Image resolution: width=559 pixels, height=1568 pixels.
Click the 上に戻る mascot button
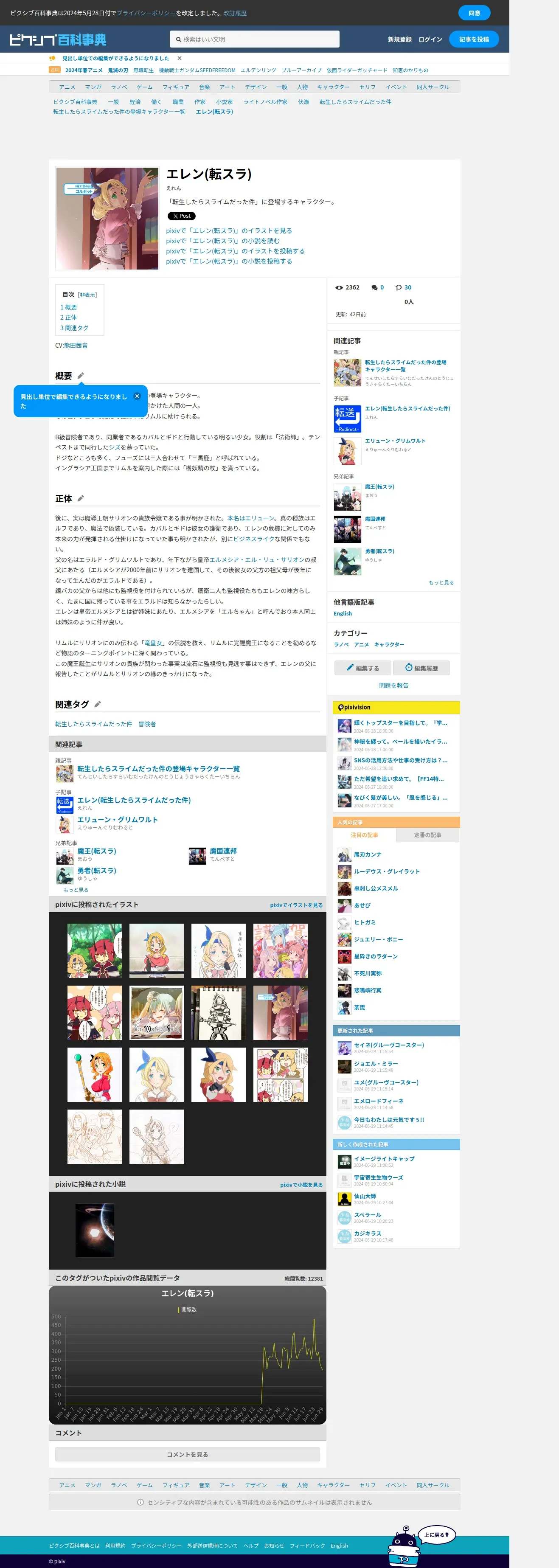click(x=436, y=1534)
